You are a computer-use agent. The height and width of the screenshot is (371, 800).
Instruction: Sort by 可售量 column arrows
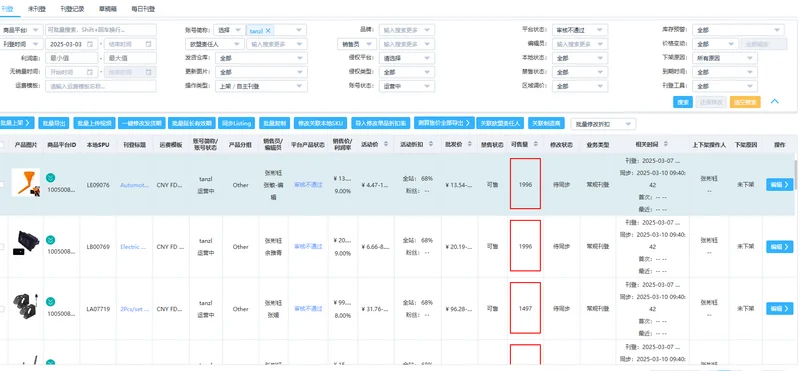tap(535, 145)
